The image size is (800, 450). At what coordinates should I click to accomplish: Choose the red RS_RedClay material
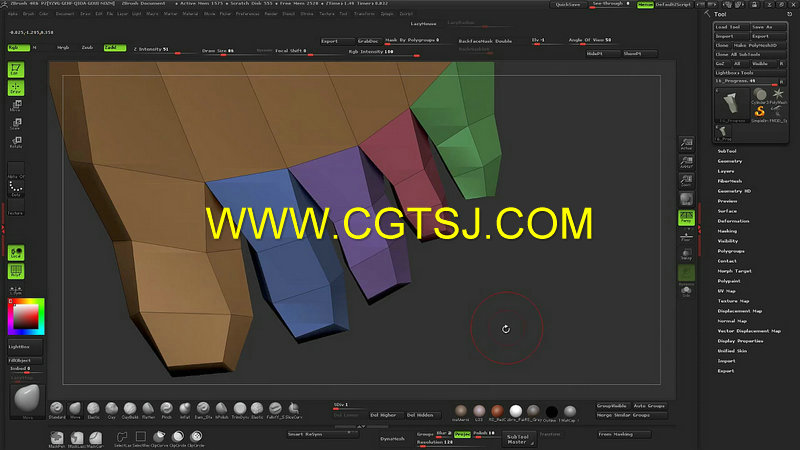tap(497, 412)
